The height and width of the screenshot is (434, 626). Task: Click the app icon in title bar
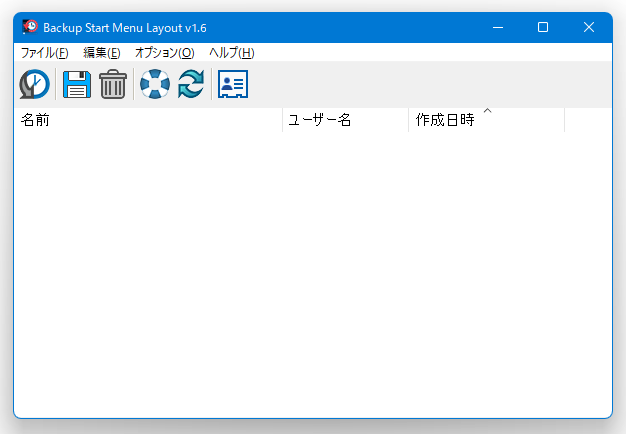(x=30, y=27)
